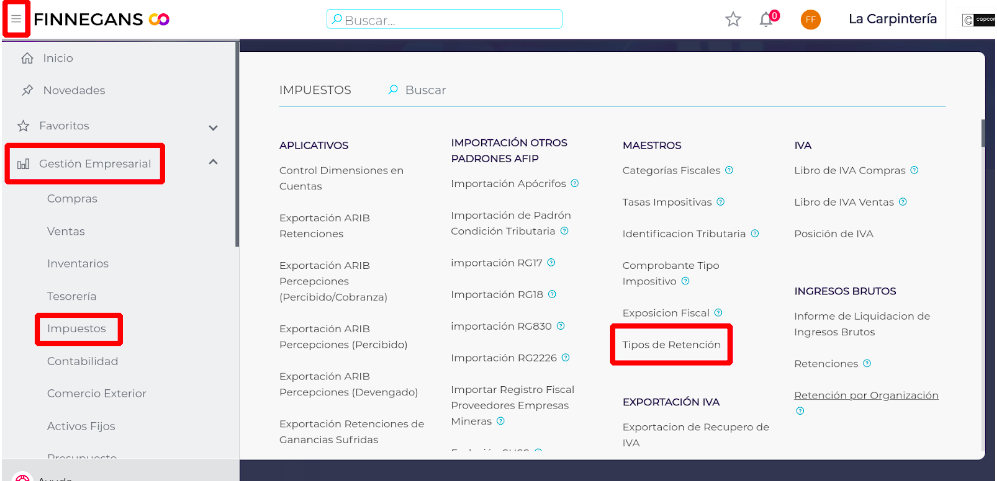The width and height of the screenshot is (997, 481).
Task: Click help icon next to Importación Apócrifos
Action: coord(575,183)
